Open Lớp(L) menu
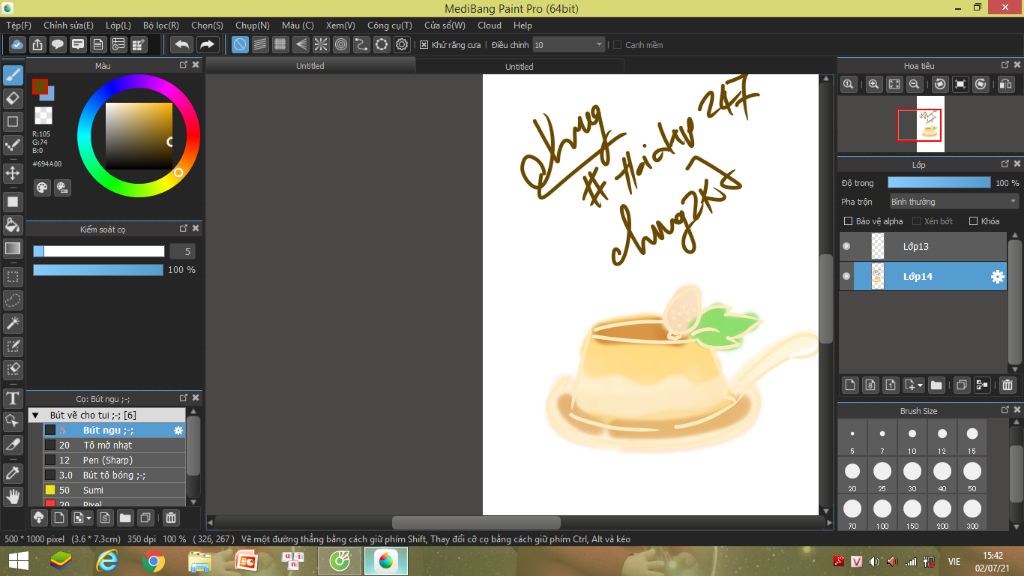1024x576 pixels. coord(118,25)
